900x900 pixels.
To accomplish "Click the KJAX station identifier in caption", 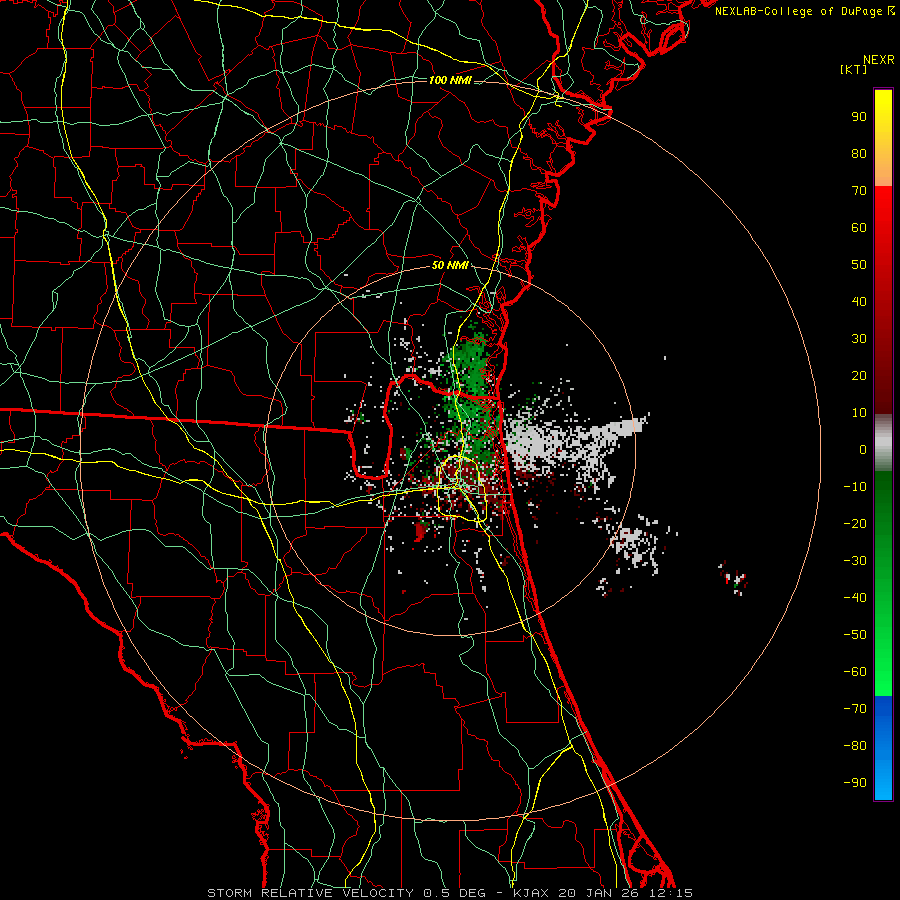I will 532,893.
